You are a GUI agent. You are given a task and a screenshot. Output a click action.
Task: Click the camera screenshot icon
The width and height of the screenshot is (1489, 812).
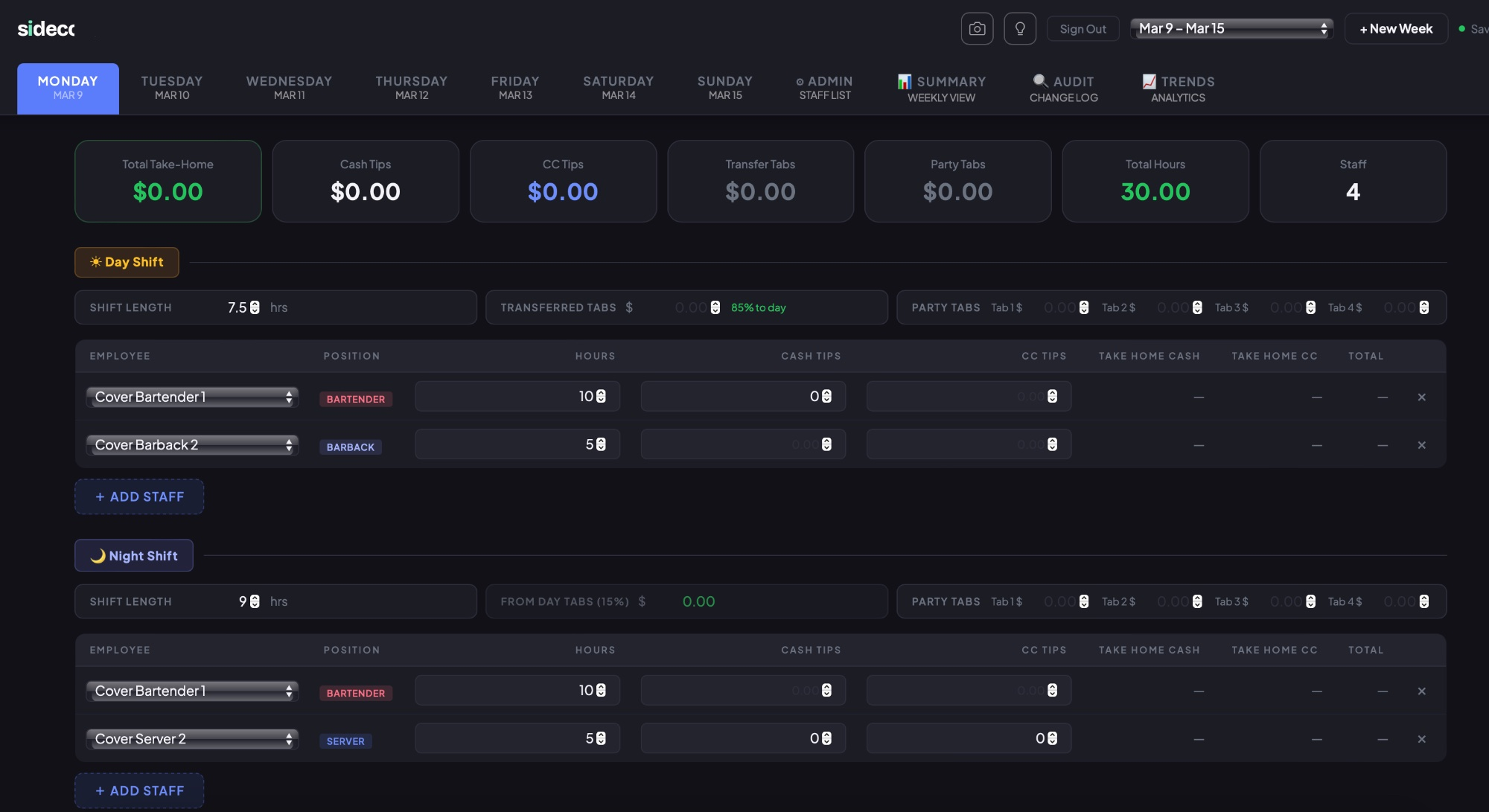[x=977, y=29]
